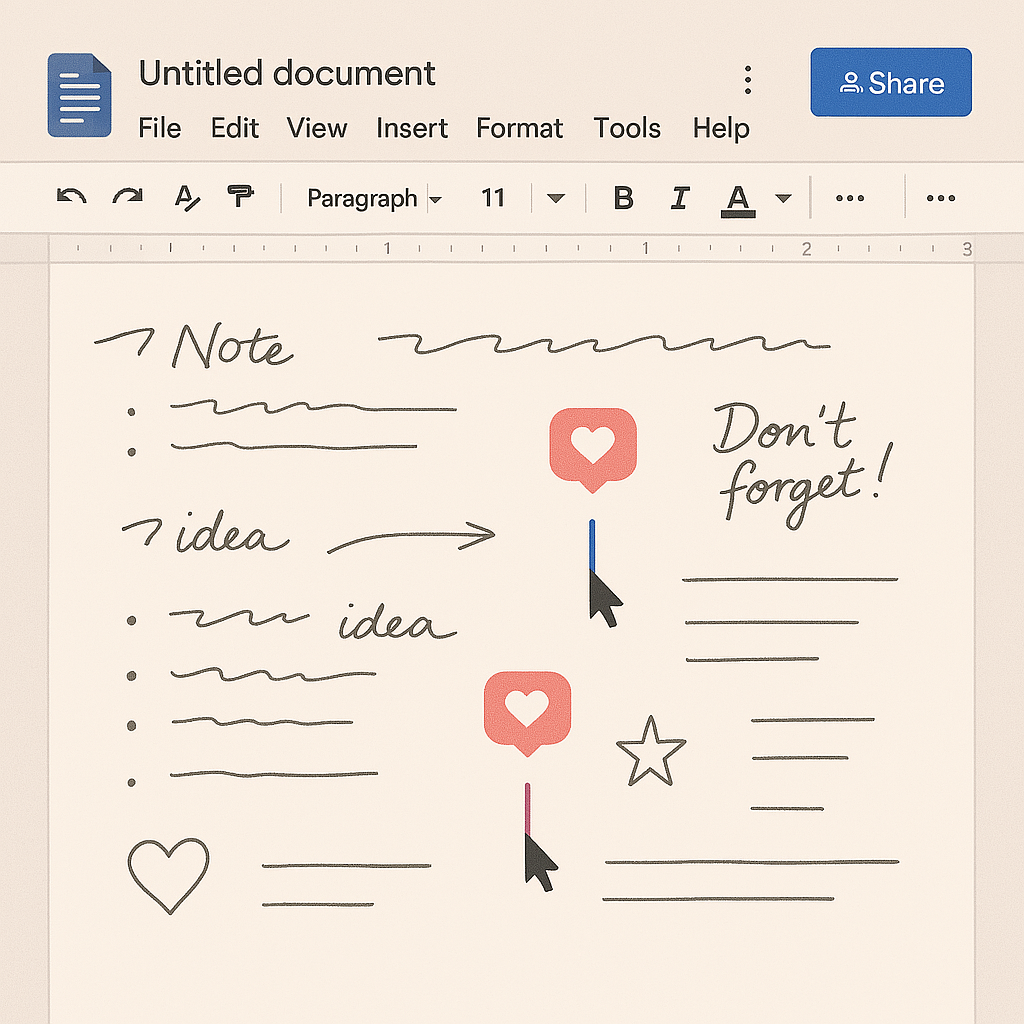The width and height of the screenshot is (1024, 1024).
Task: Expand the font size 11 dropdown arrow
Action: (556, 199)
